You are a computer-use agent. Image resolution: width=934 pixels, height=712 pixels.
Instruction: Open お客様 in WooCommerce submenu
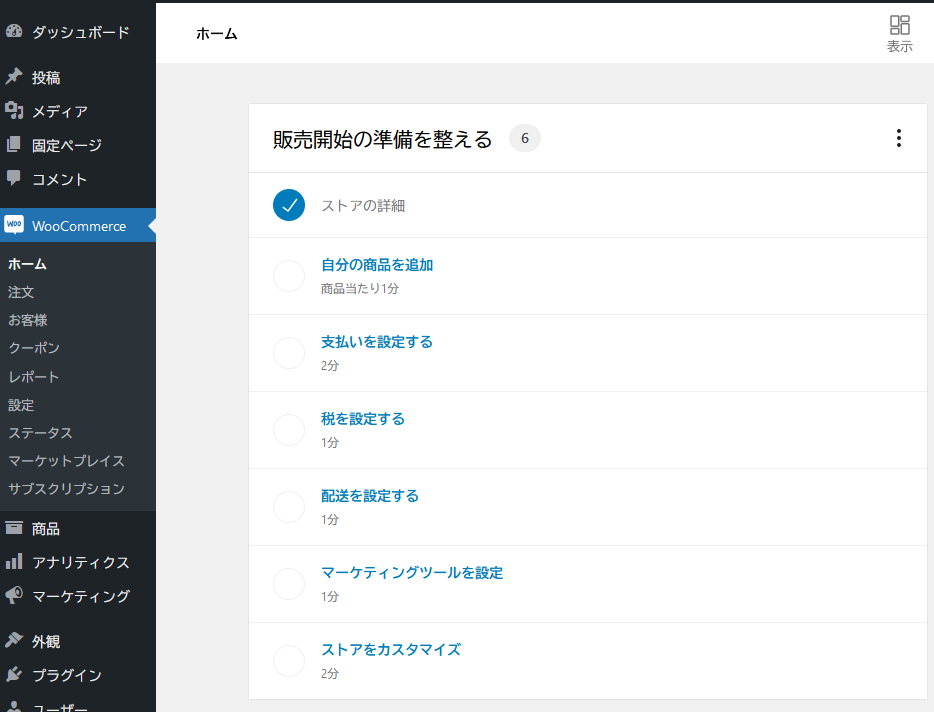pyautogui.click(x=27, y=320)
